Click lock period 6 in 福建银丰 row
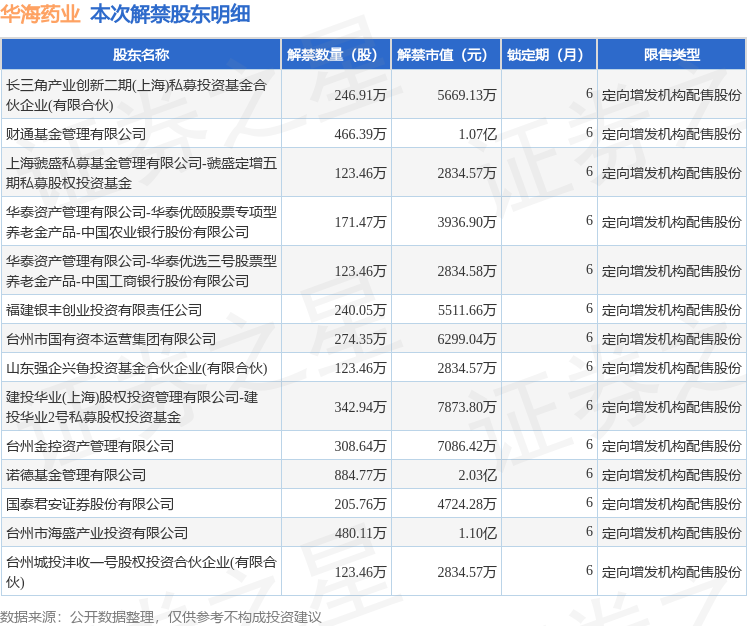The width and height of the screenshot is (747, 626). pyautogui.click(x=589, y=309)
